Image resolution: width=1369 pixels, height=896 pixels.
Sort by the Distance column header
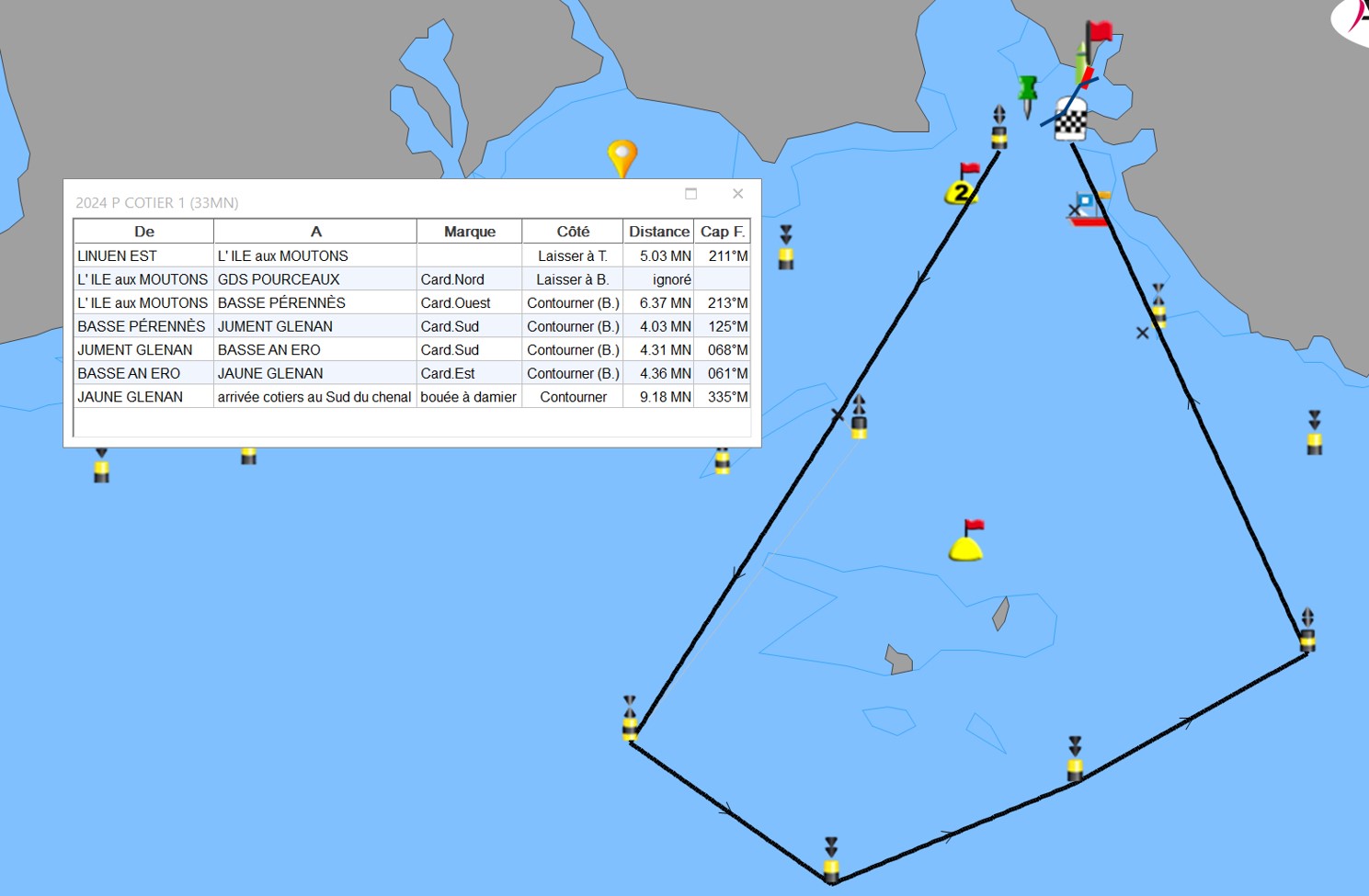[x=658, y=232]
